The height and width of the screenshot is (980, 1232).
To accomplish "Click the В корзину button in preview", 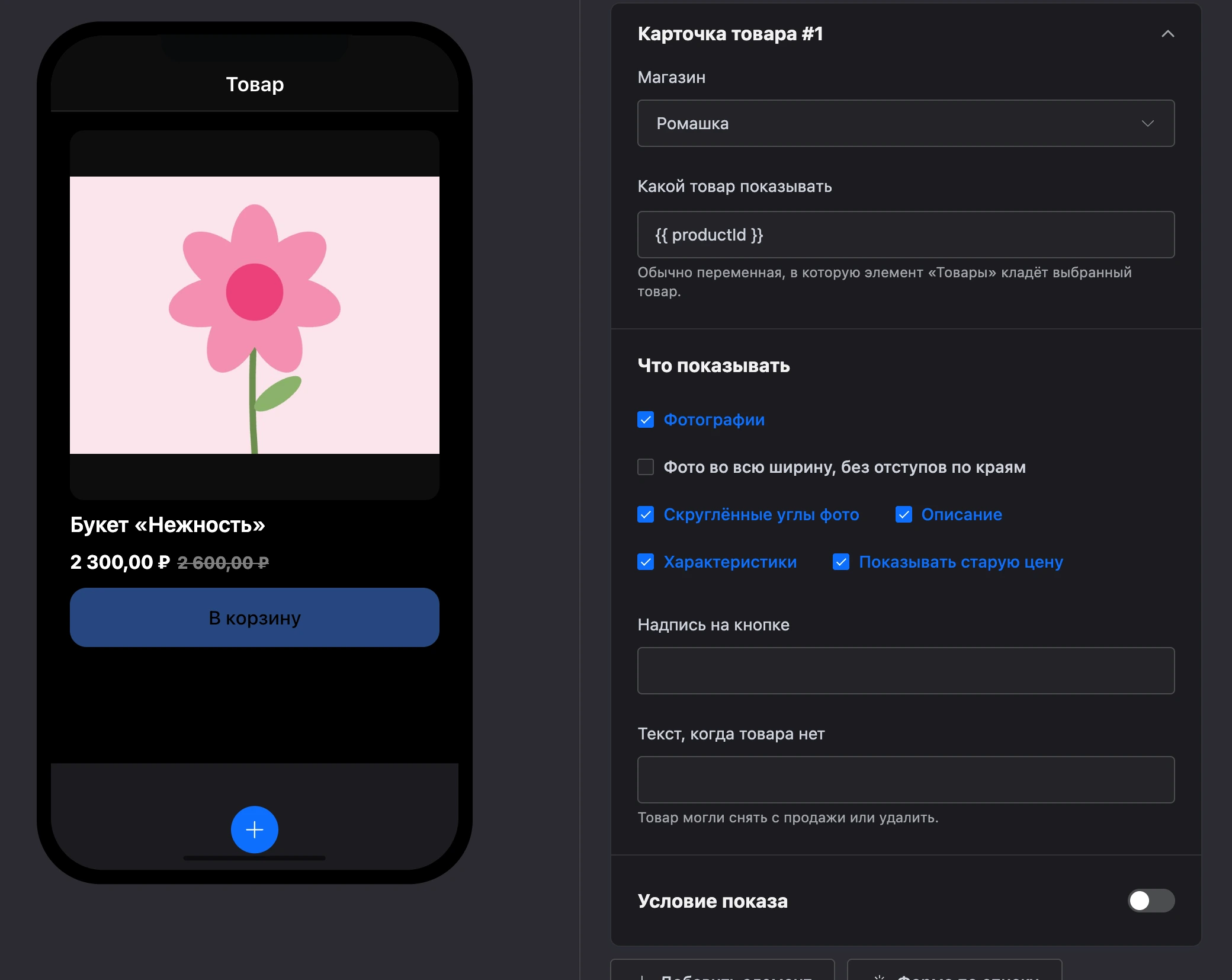I will [x=255, y=617].
